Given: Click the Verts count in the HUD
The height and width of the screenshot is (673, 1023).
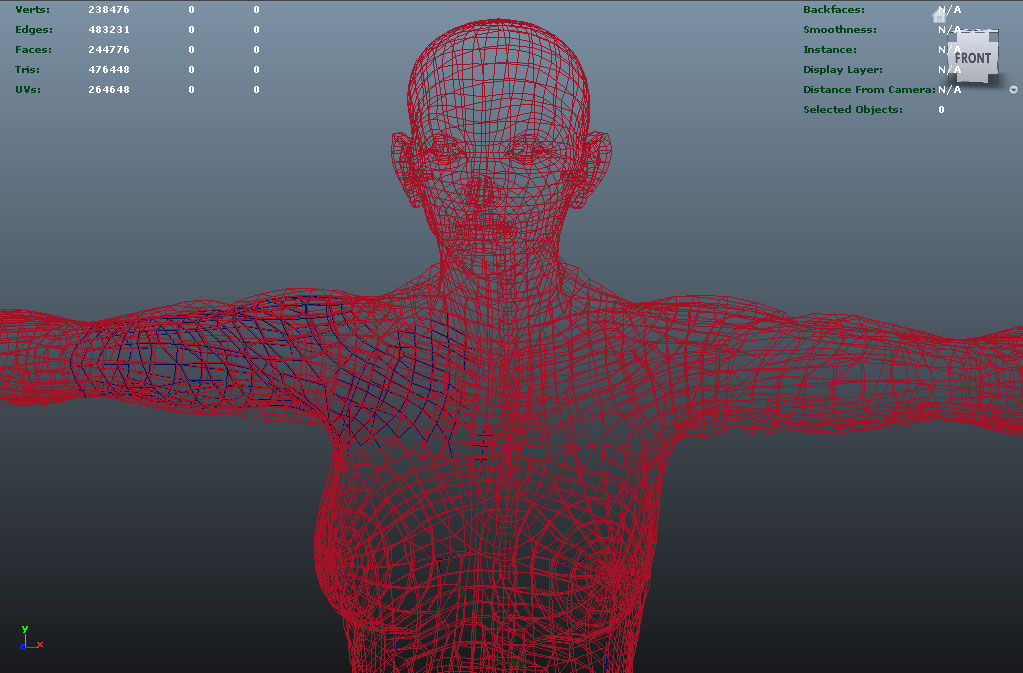Looking at the screenshot, I should click(x=108, y=10).
